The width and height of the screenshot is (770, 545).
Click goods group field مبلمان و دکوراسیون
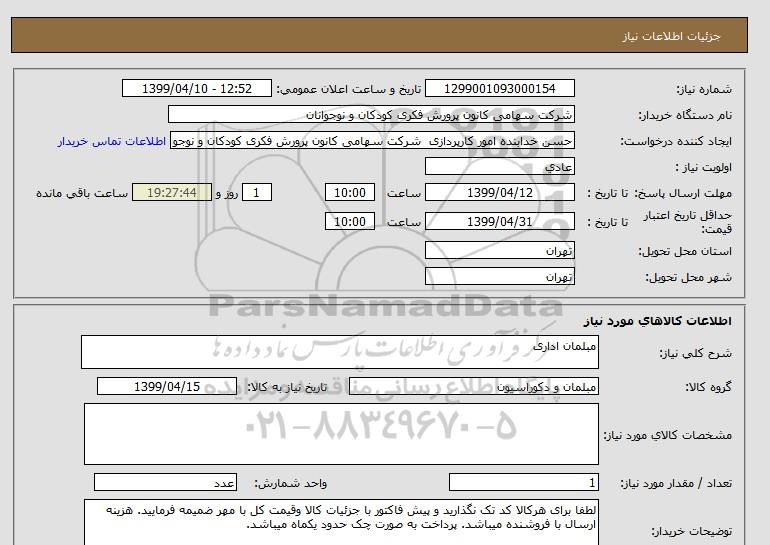point(473,386)
